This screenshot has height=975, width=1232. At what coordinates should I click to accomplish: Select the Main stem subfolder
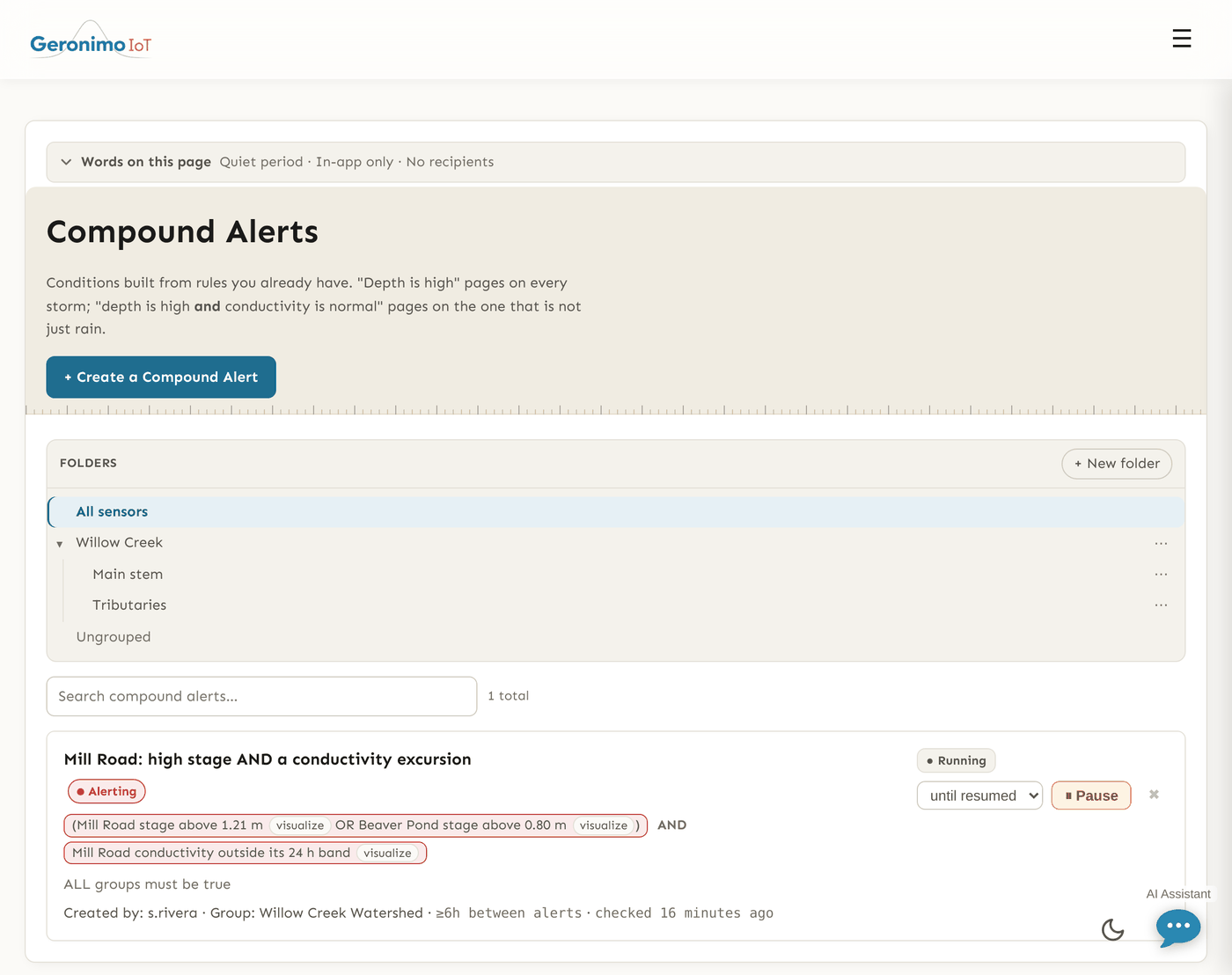pos(128,574)
